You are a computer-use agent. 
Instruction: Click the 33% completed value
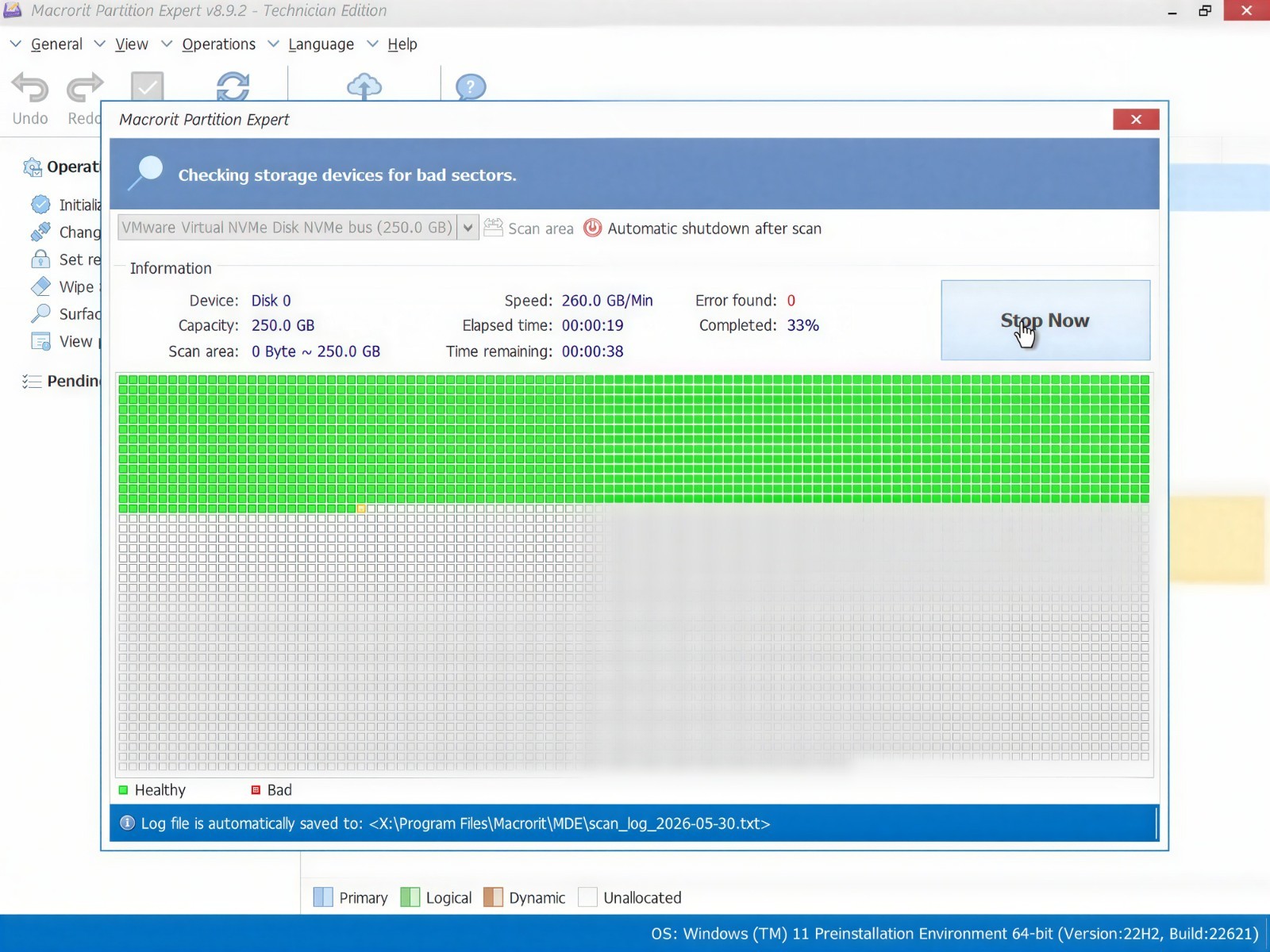pyautogui.click(x=802, y=325)
